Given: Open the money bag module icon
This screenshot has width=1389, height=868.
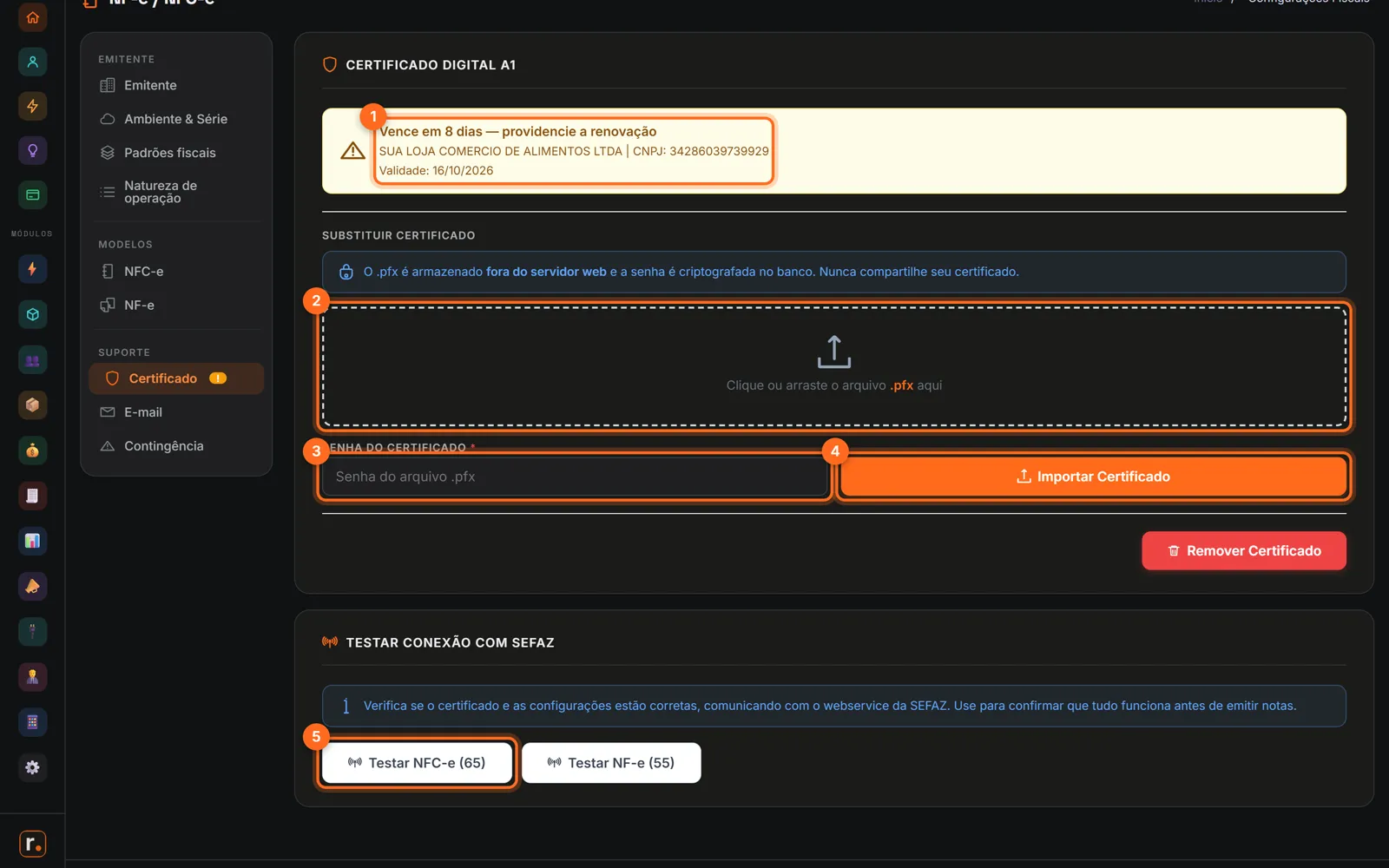Looking at the screenshot, I should pos(32,450).
